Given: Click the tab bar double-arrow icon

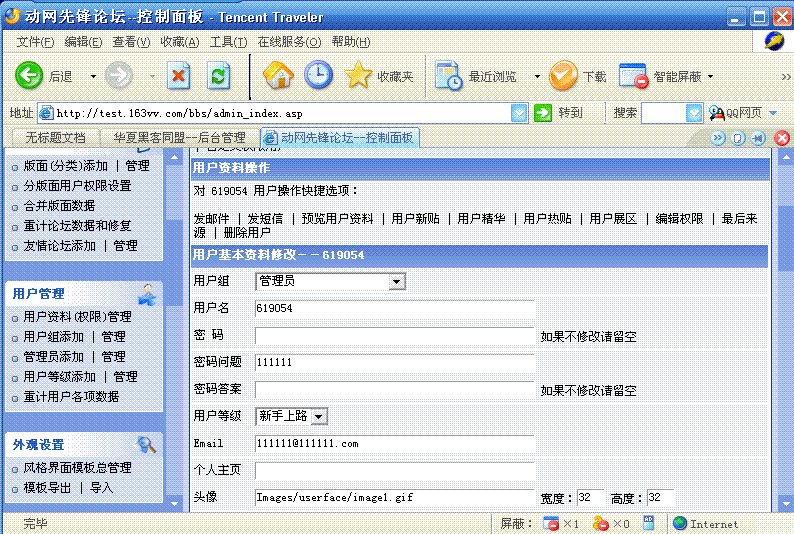Looking at the screenshot, I should (x=718, y=138).
